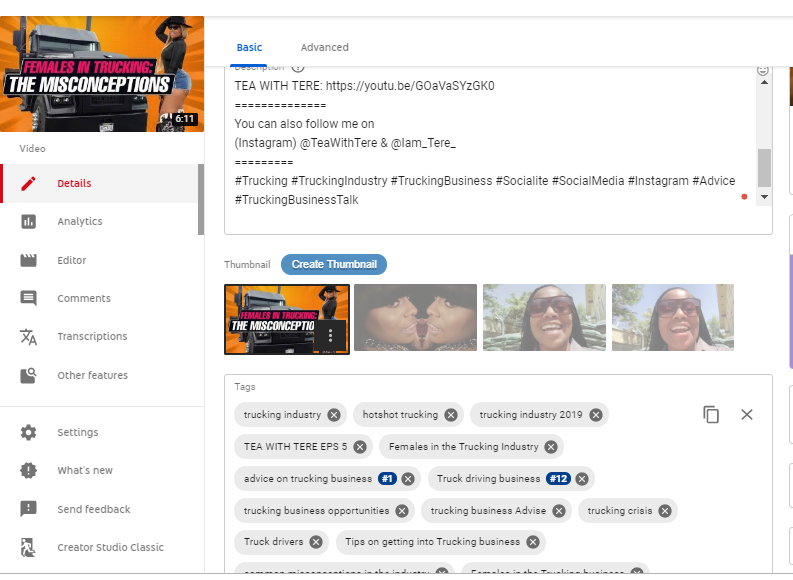Screen dimensions: 793x580
Task: Select the mirrored face thumbnail
Action: click(x=415, y=317)
